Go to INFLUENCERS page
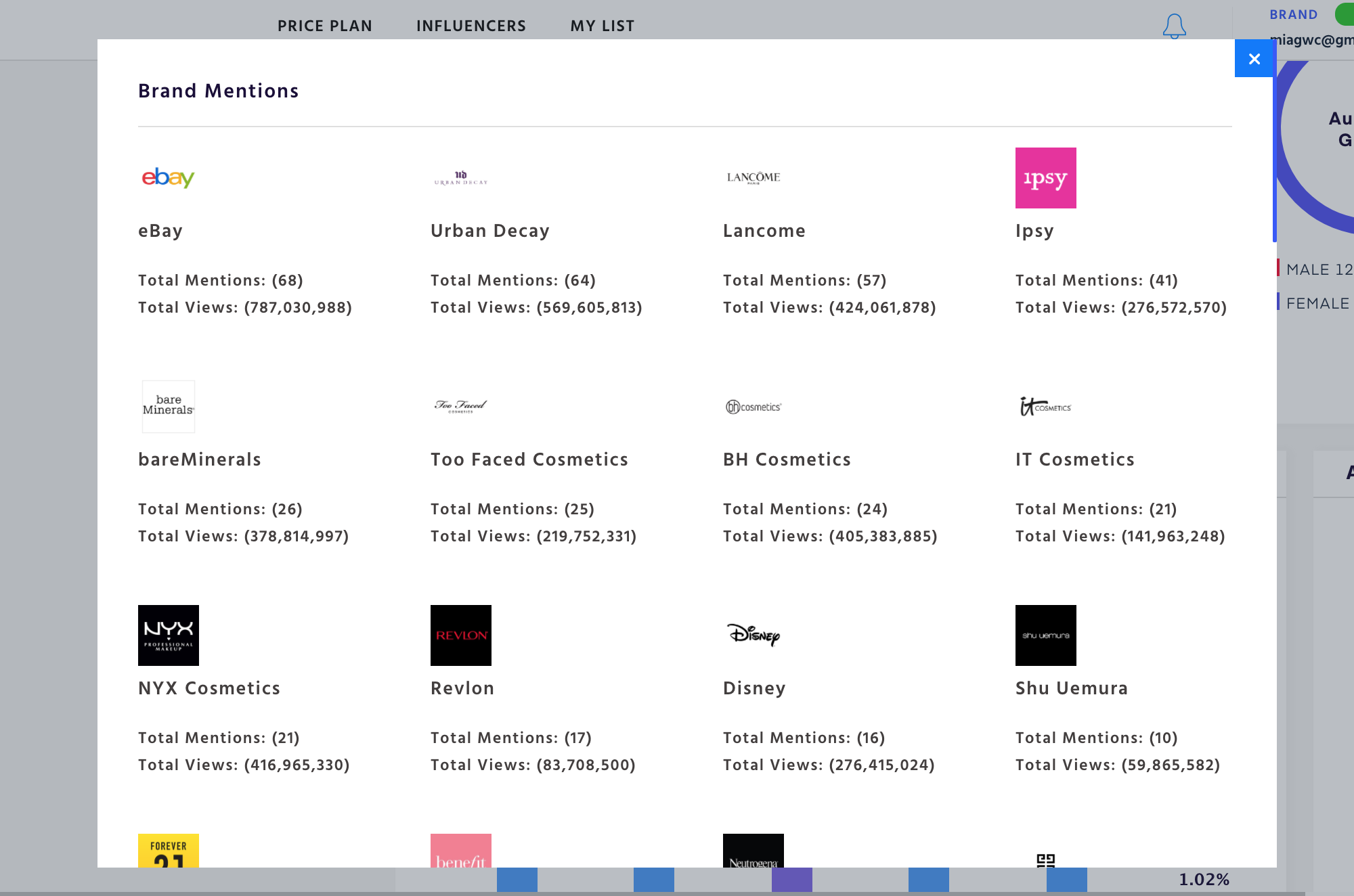The height and width of the screenshot is (896, 1354). (471, 26)
